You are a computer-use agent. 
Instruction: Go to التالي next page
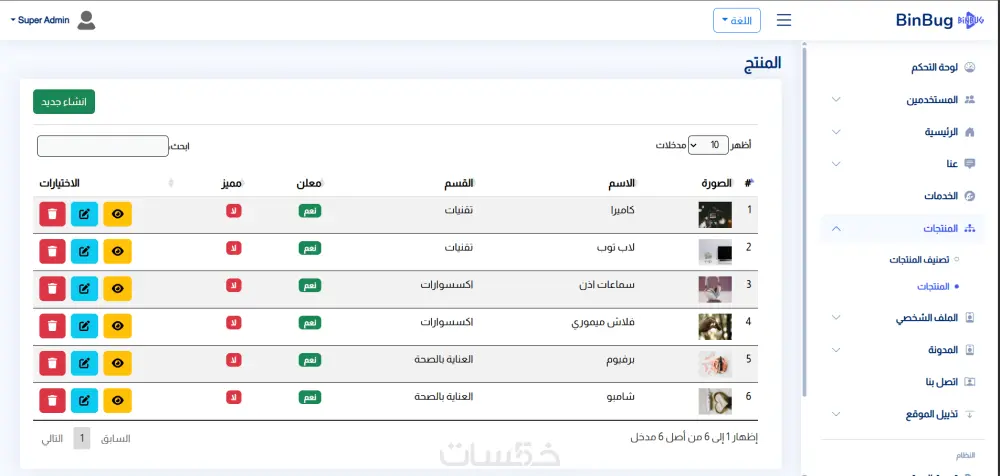coord(52,439)
